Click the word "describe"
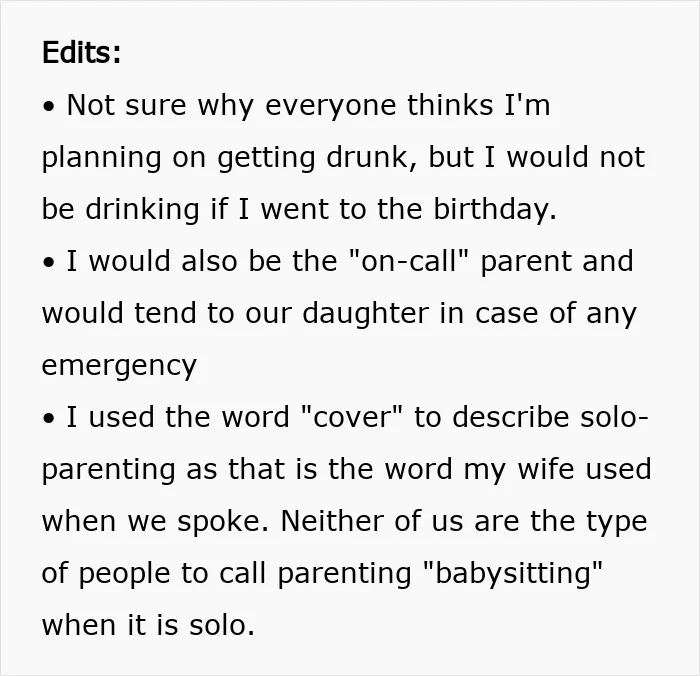Screen dimensions: 700x676 [x=511, y=417]
